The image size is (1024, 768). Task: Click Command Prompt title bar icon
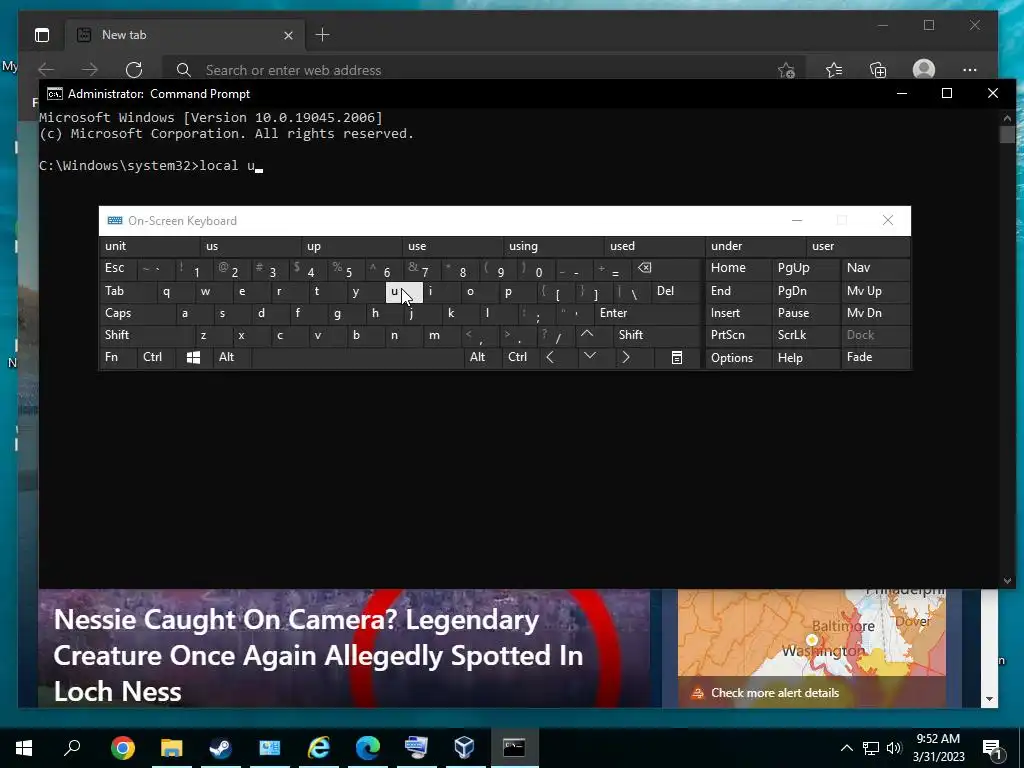click(55, 94)
